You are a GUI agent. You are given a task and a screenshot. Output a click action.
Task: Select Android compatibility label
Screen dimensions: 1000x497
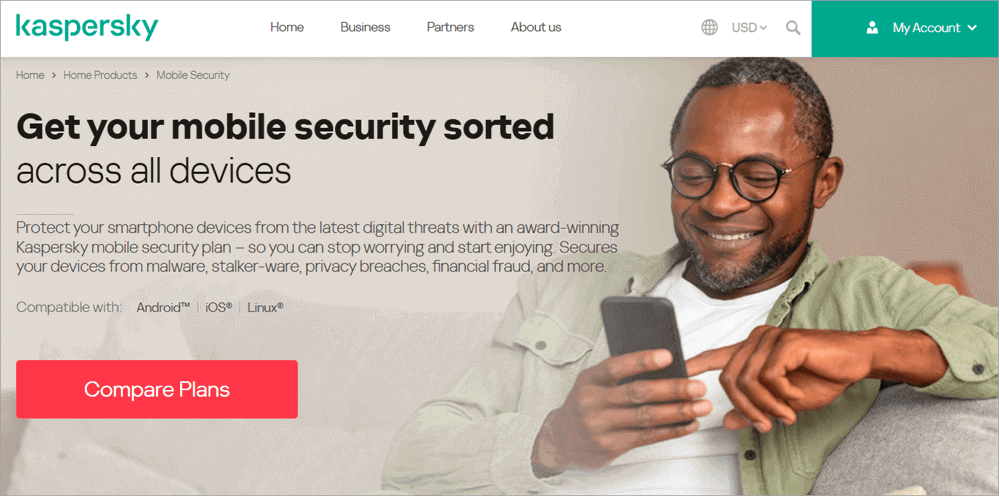[x=163, y=307]
